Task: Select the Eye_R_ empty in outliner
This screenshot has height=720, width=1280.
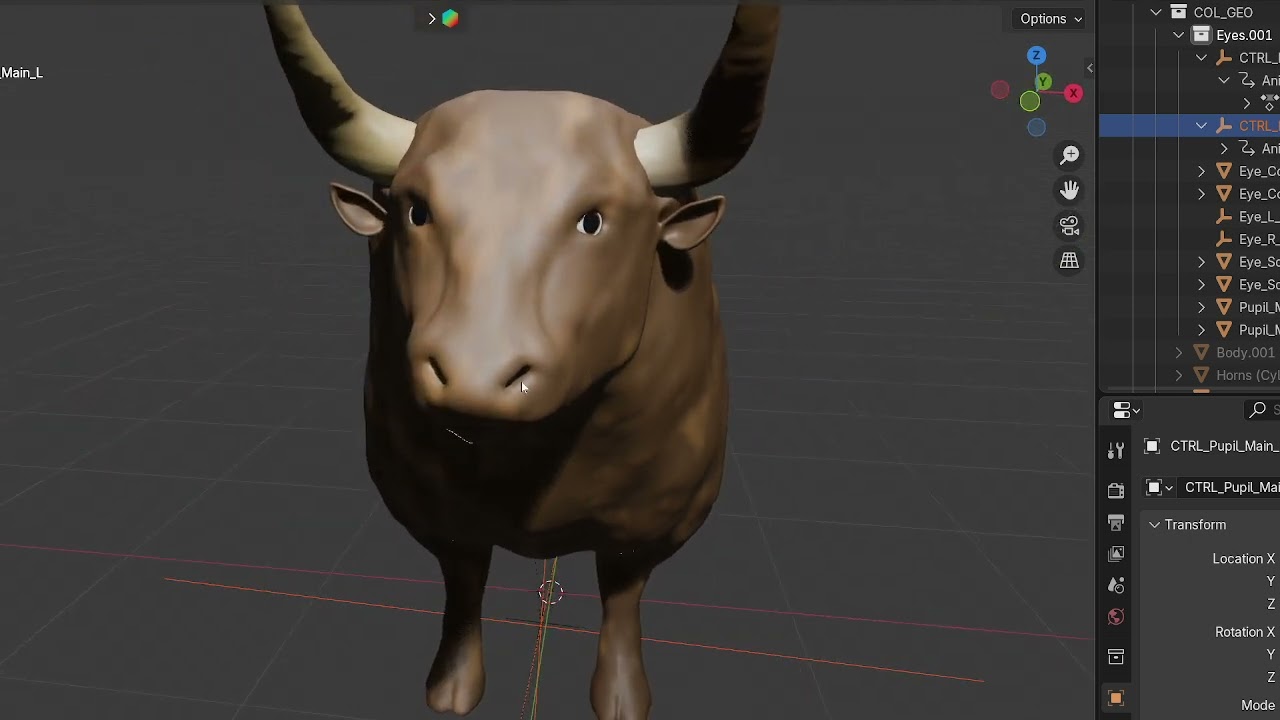Action: pos(1258,239)
